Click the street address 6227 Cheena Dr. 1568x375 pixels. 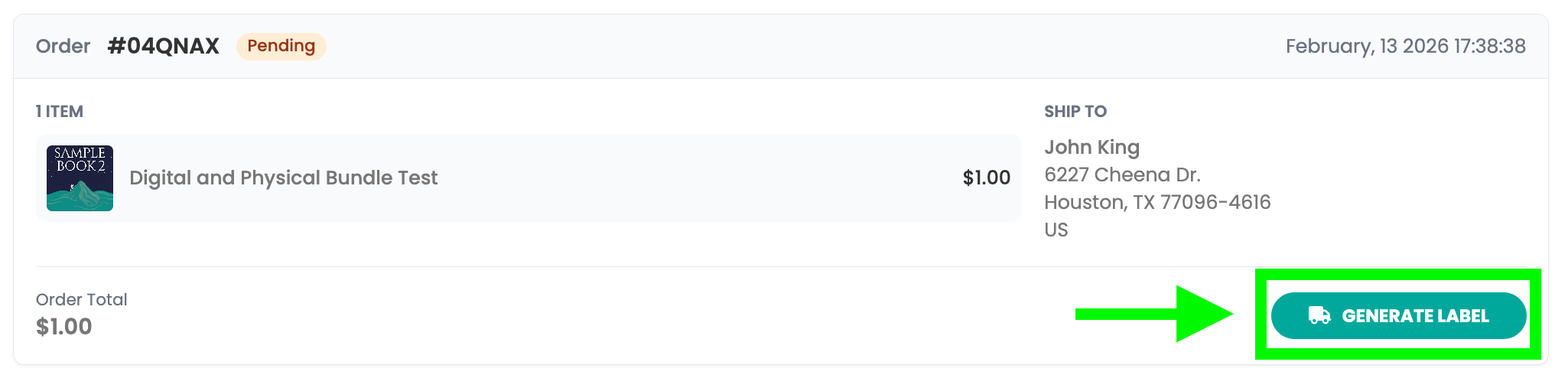point(1122,174)
